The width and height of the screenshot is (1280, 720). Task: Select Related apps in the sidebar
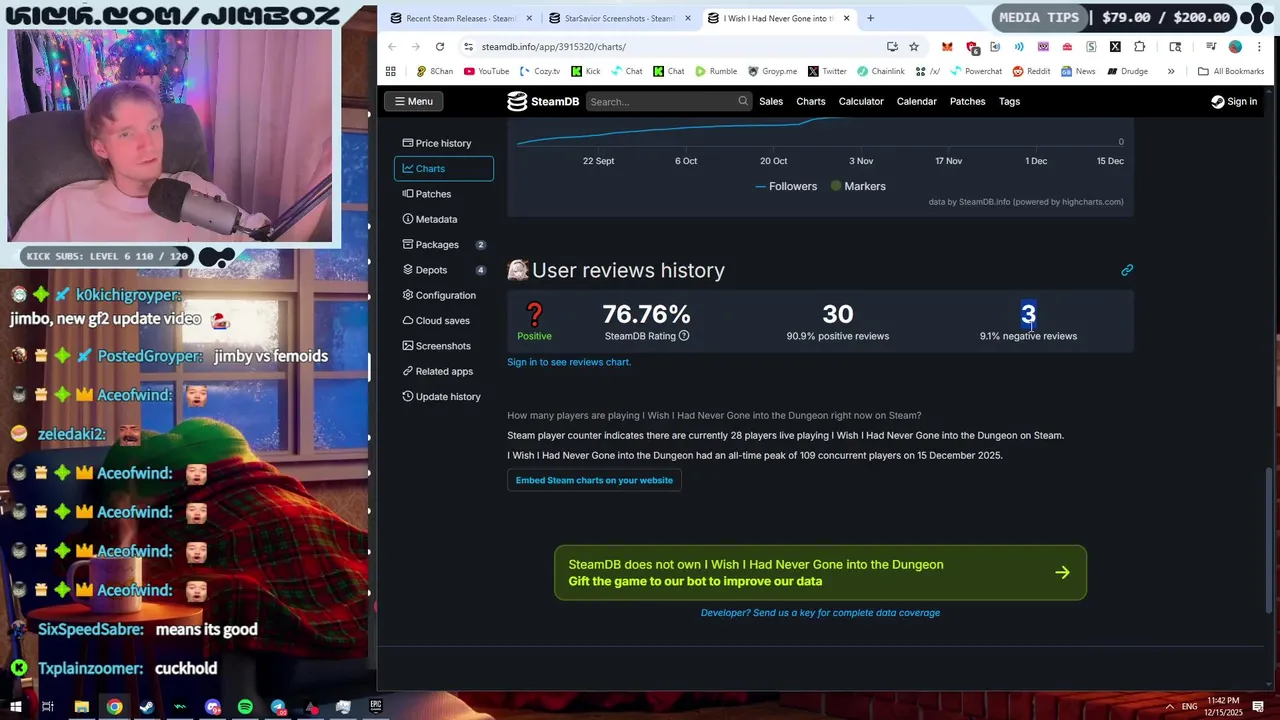[444, 371]
